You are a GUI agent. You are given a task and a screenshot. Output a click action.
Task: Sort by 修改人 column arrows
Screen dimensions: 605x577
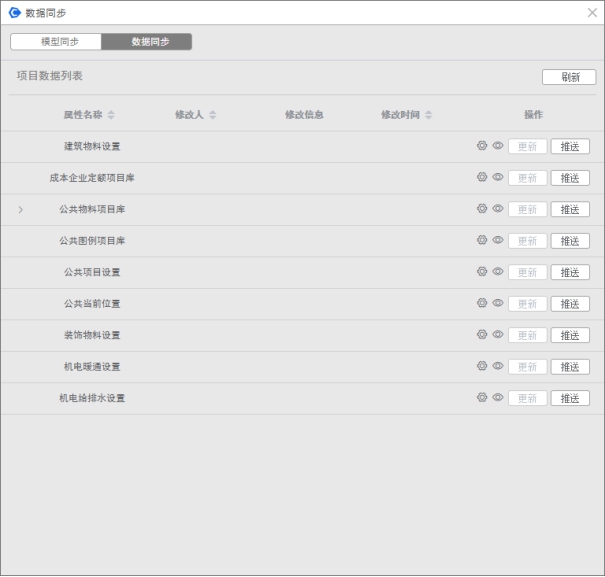(212, 115)
